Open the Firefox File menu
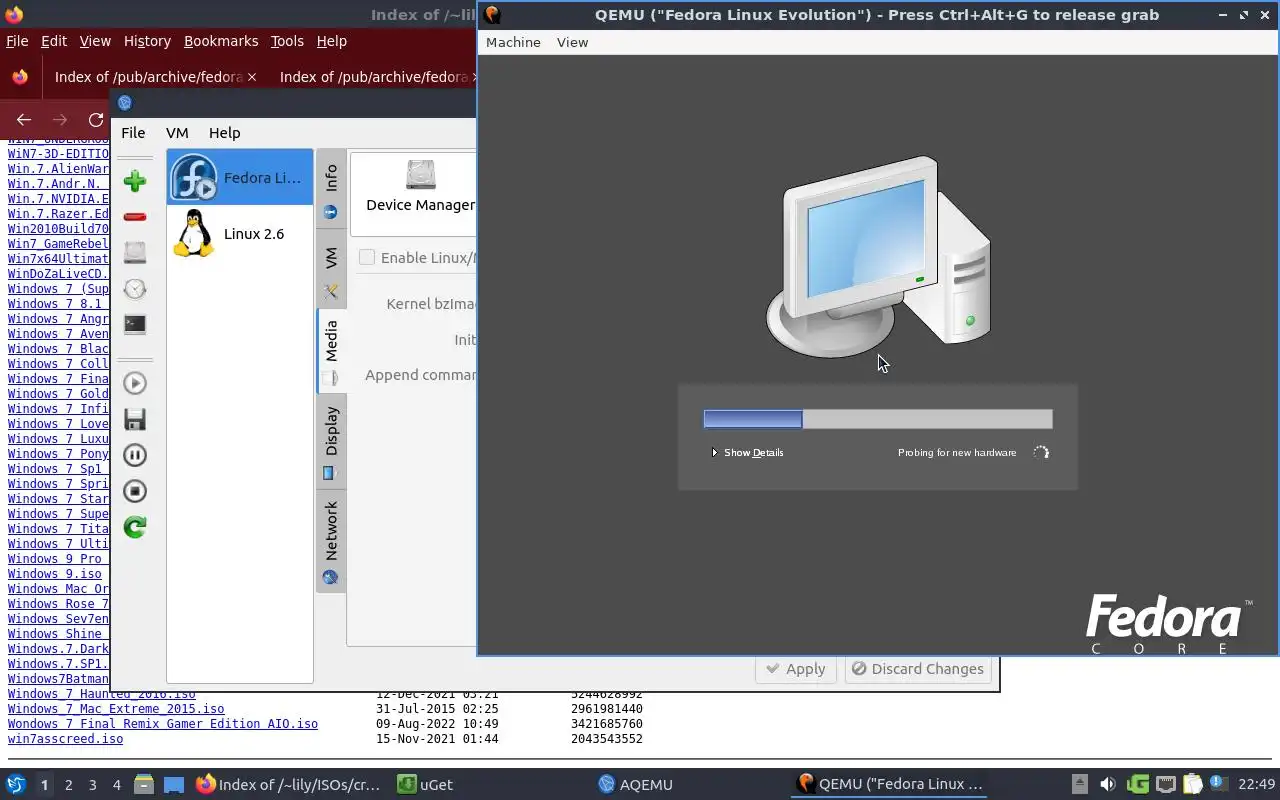 click(x=17, y=41)
